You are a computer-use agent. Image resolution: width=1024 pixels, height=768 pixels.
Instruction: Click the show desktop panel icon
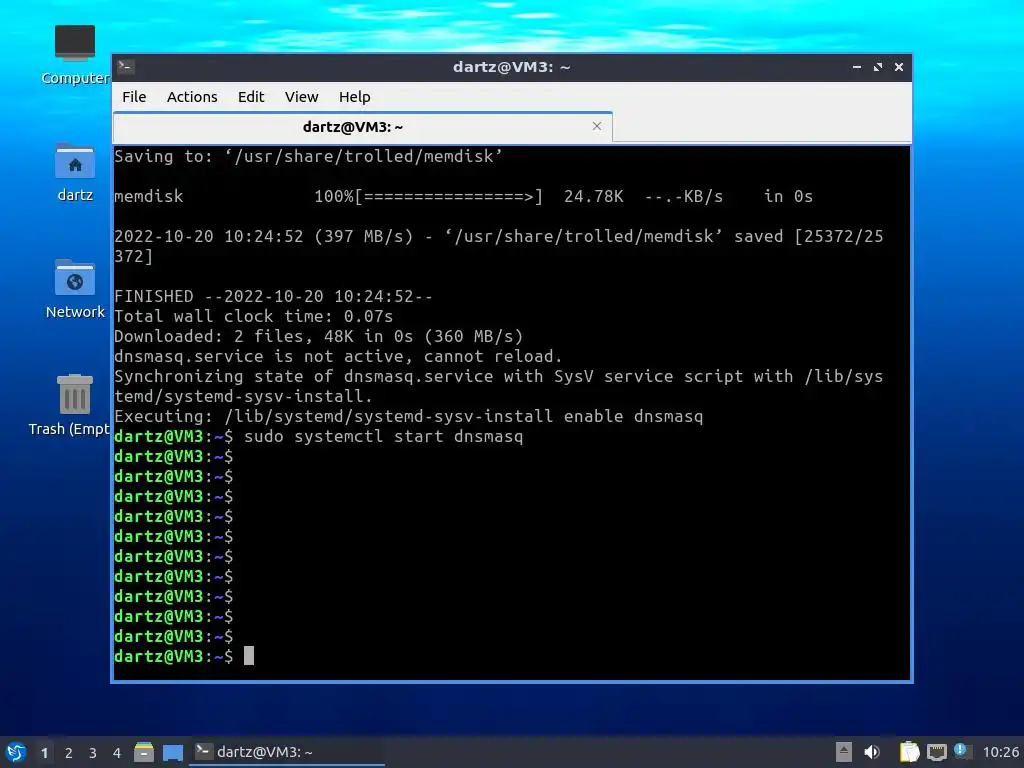tap(172, 752)
